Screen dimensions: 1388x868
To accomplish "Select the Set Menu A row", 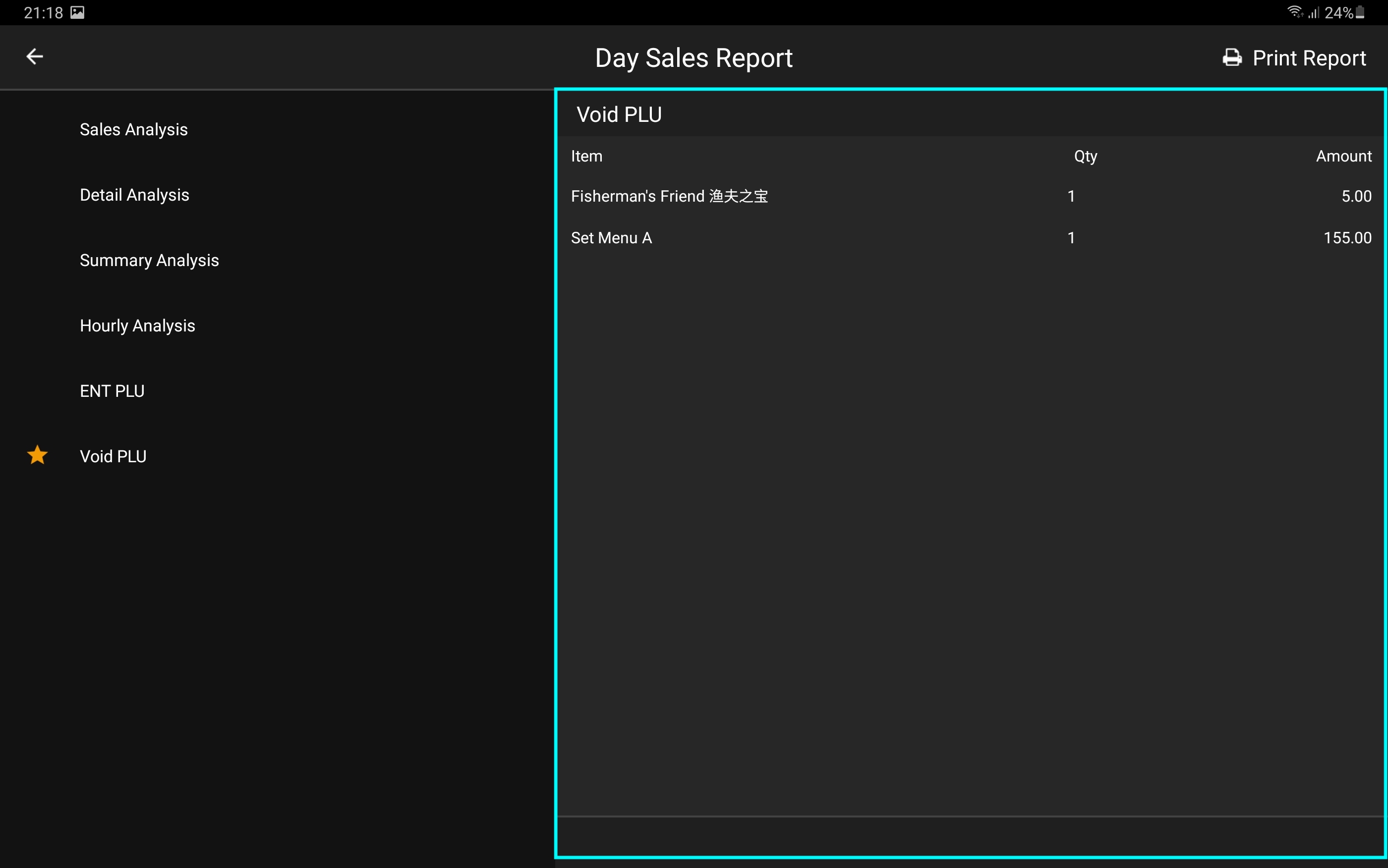I will pyautogui.click(x=611, y=238).
